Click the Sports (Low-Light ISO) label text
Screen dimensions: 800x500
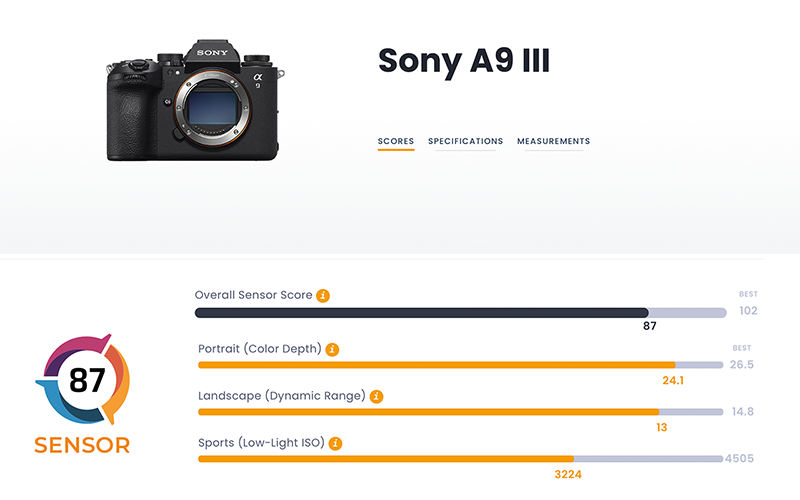[262, 443]
